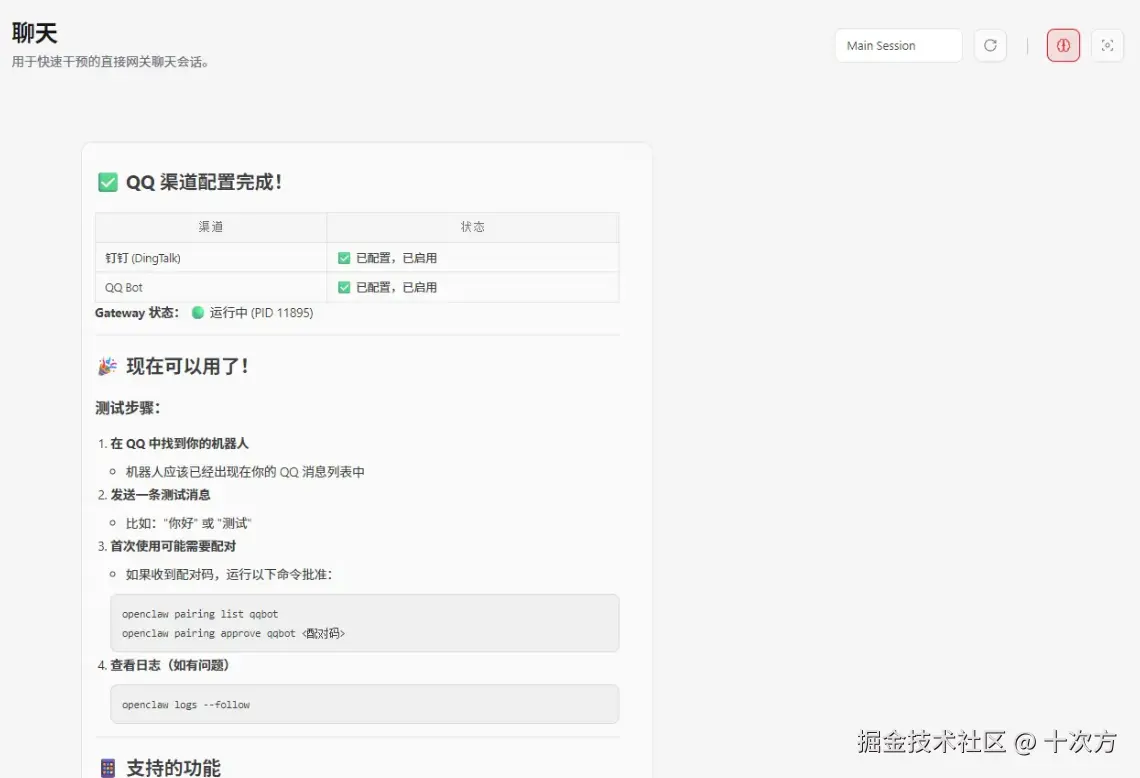Click the session refresh icon
The image size is (1140, 778).
click(990, 45)
